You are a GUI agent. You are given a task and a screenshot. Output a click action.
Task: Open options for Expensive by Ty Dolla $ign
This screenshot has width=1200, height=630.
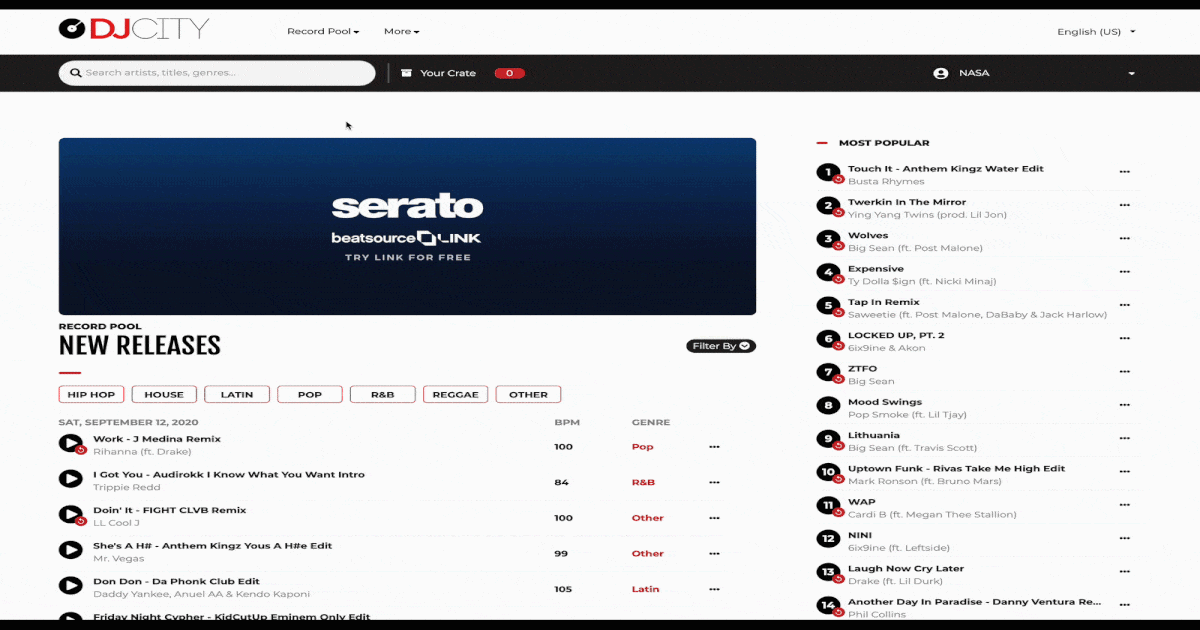pyautogui.click(x=1124, y=272)
